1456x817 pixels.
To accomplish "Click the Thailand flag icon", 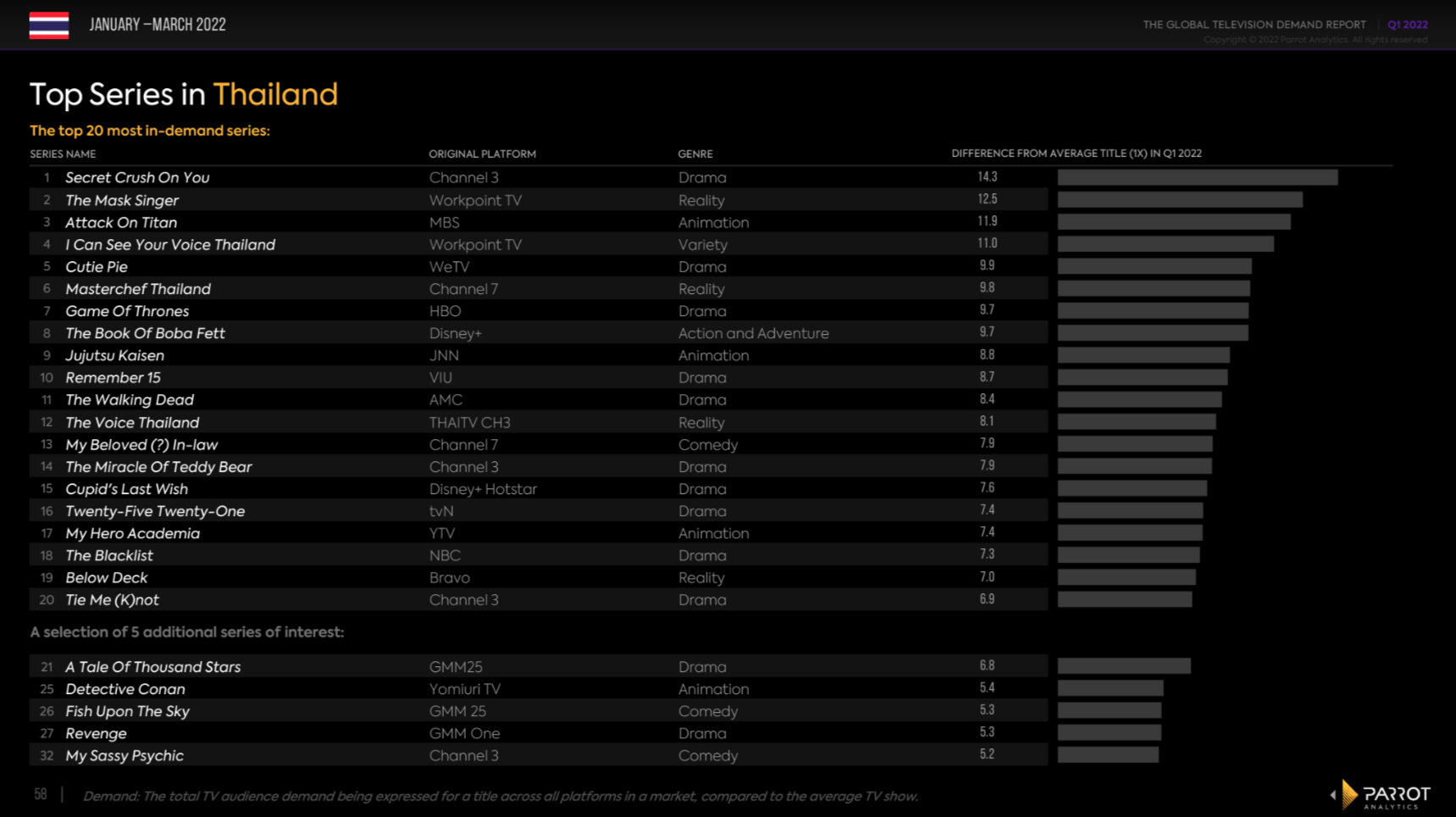I will point(49,25).
